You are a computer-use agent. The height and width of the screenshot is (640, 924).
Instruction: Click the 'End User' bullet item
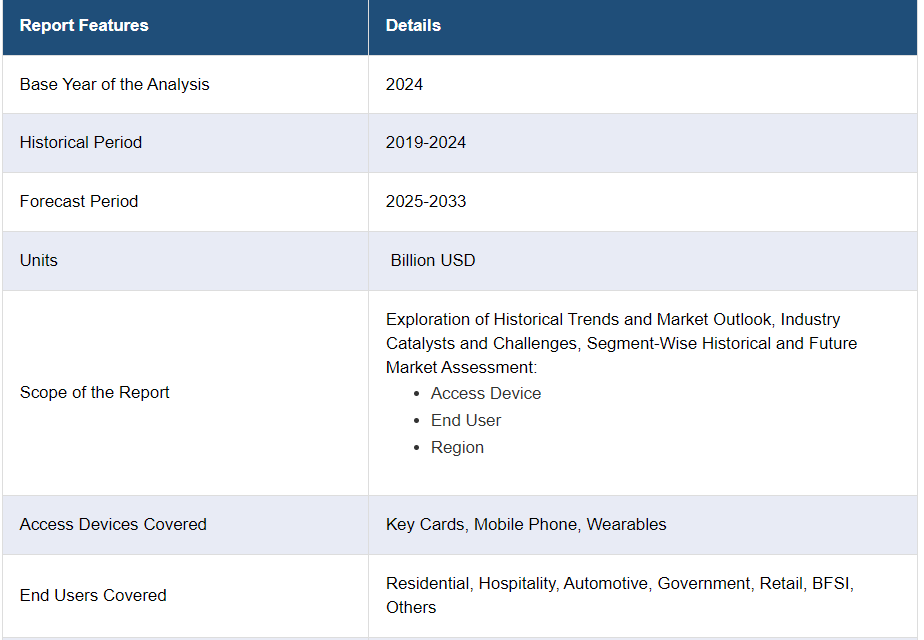pyautogui.click(x=466, y=420)
